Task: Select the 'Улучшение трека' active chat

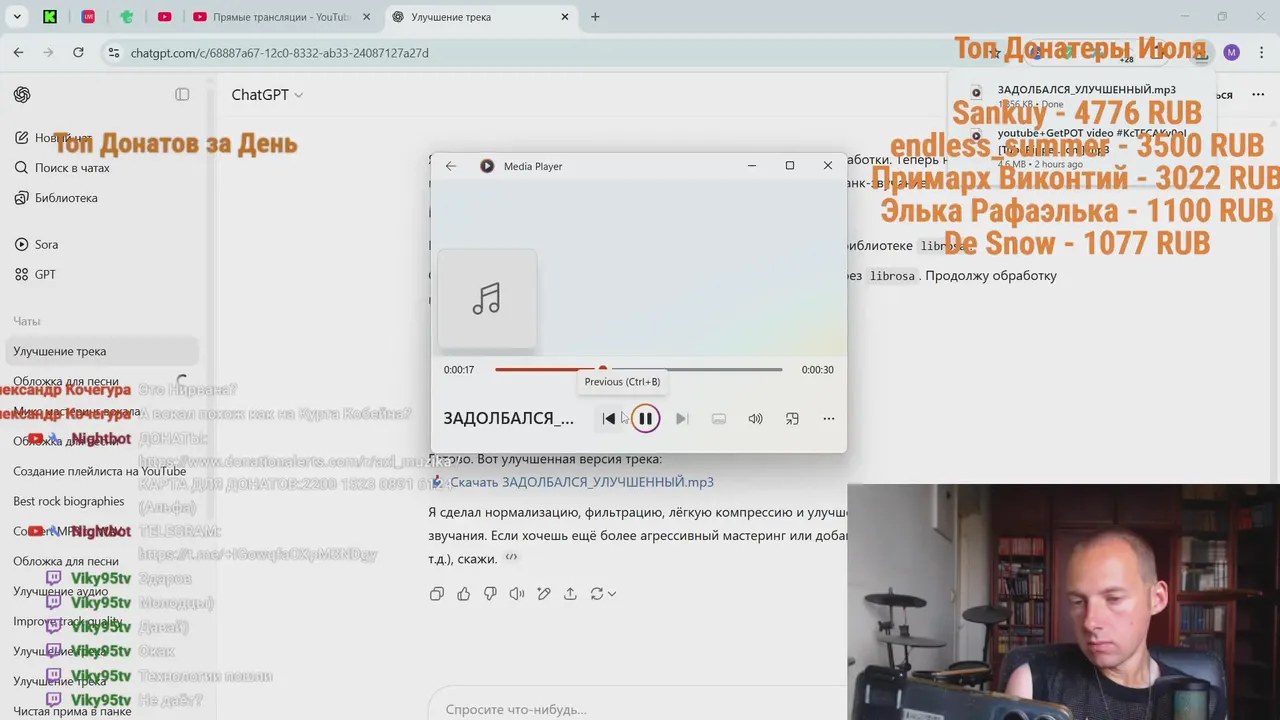Action: pyautogui.click(x=104, y=351)
